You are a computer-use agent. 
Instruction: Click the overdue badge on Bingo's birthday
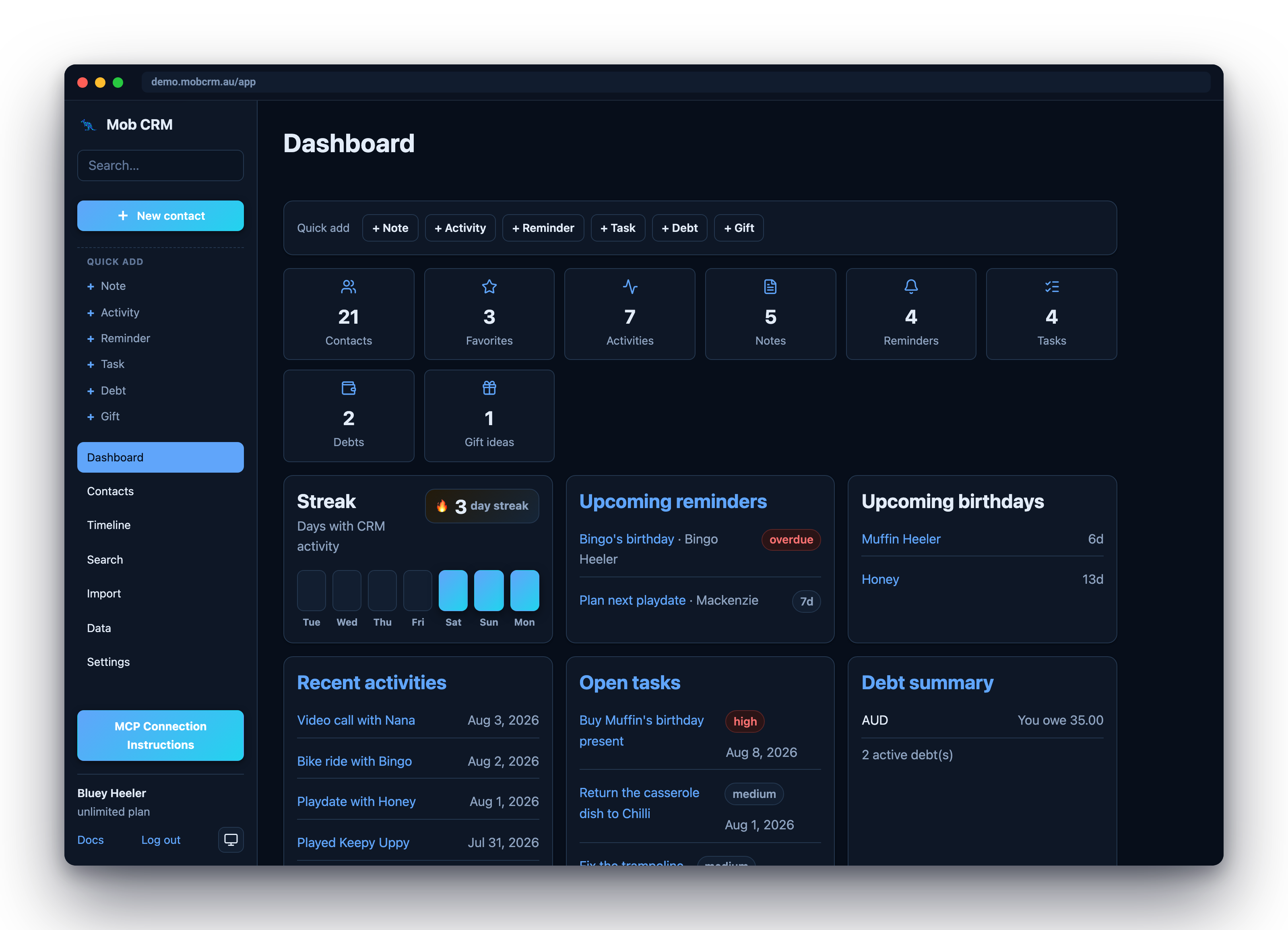tap(791, 540)
